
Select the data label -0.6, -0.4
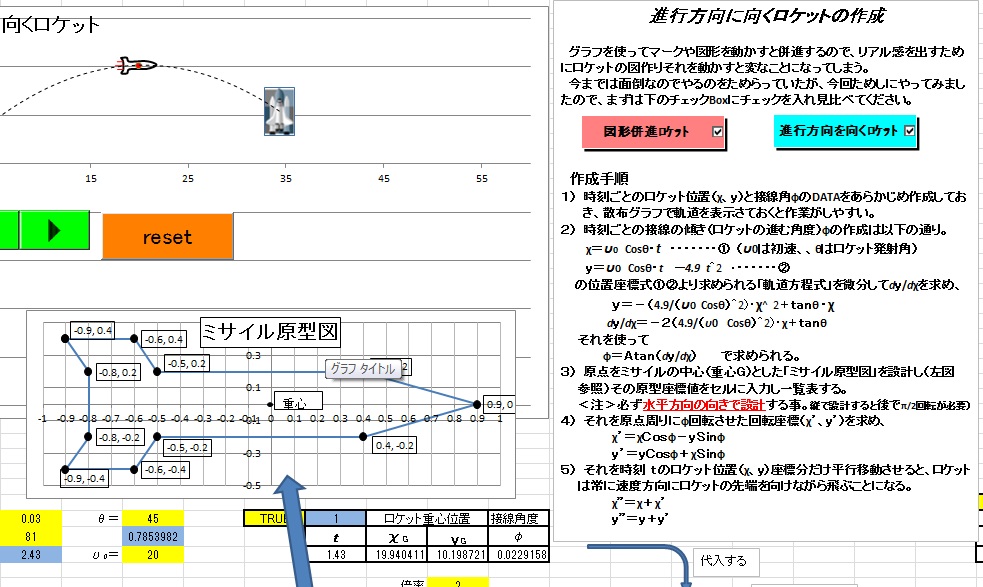[x=165, y=469]
